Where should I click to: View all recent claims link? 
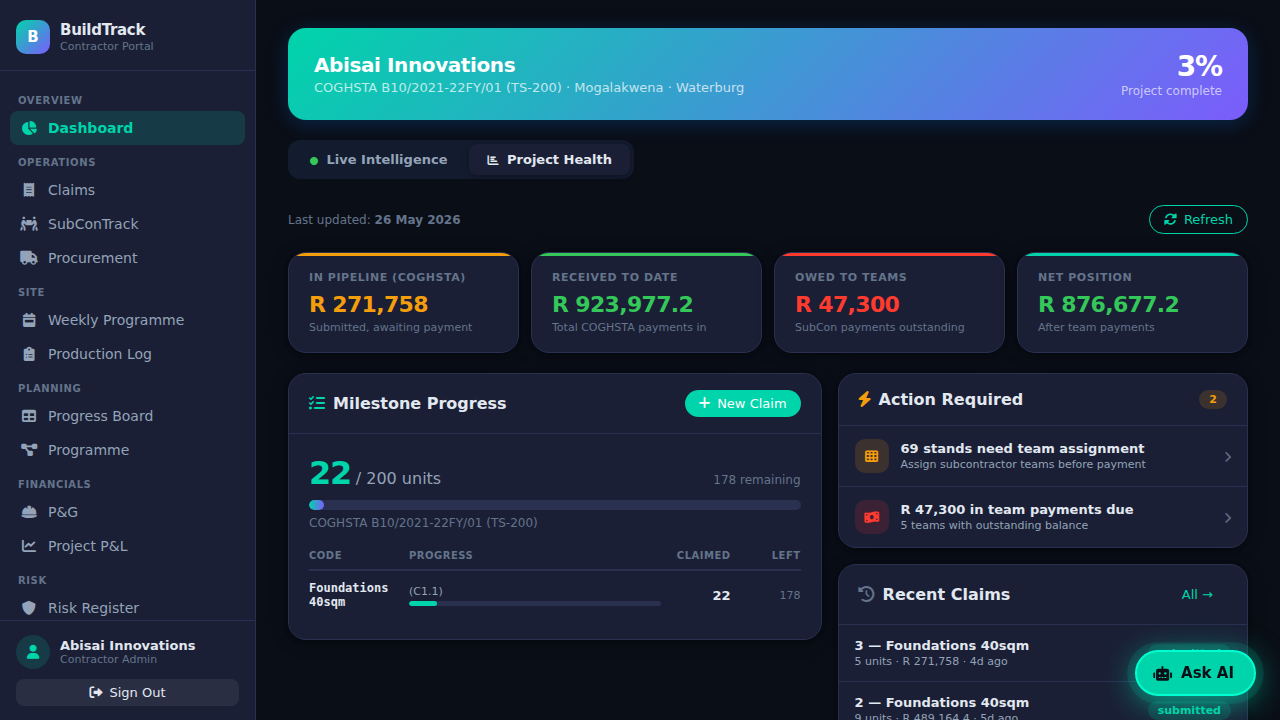(1197, 594)
